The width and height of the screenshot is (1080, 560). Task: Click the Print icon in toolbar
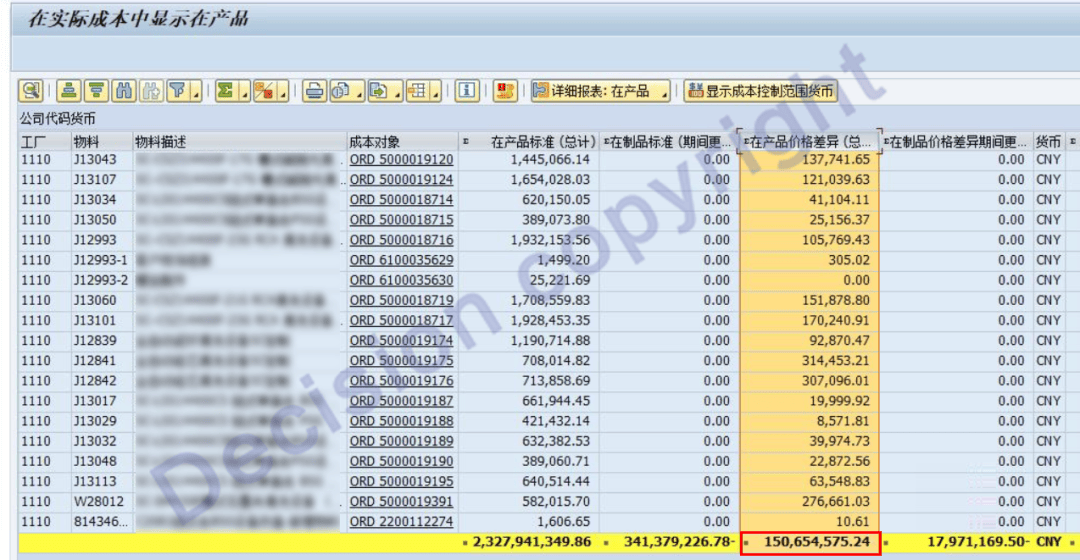click(x=314, y=91)
